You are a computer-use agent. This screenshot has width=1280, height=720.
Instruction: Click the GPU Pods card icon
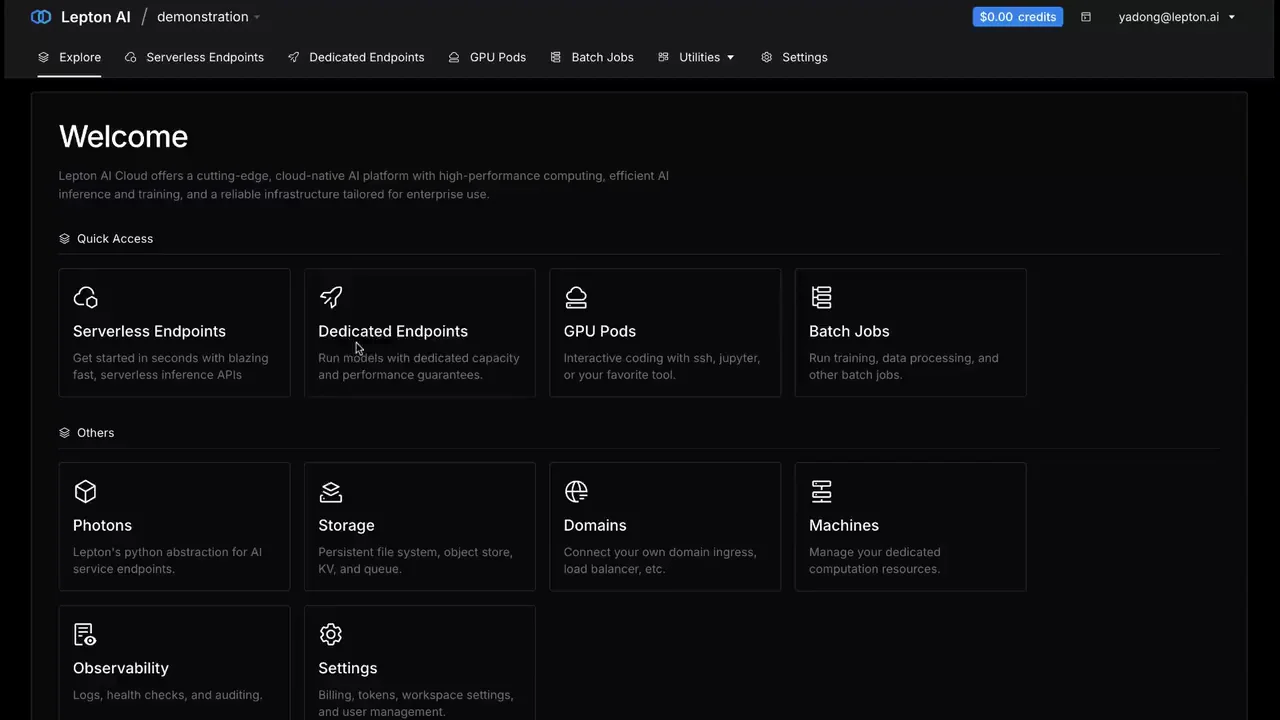(576, 297)
